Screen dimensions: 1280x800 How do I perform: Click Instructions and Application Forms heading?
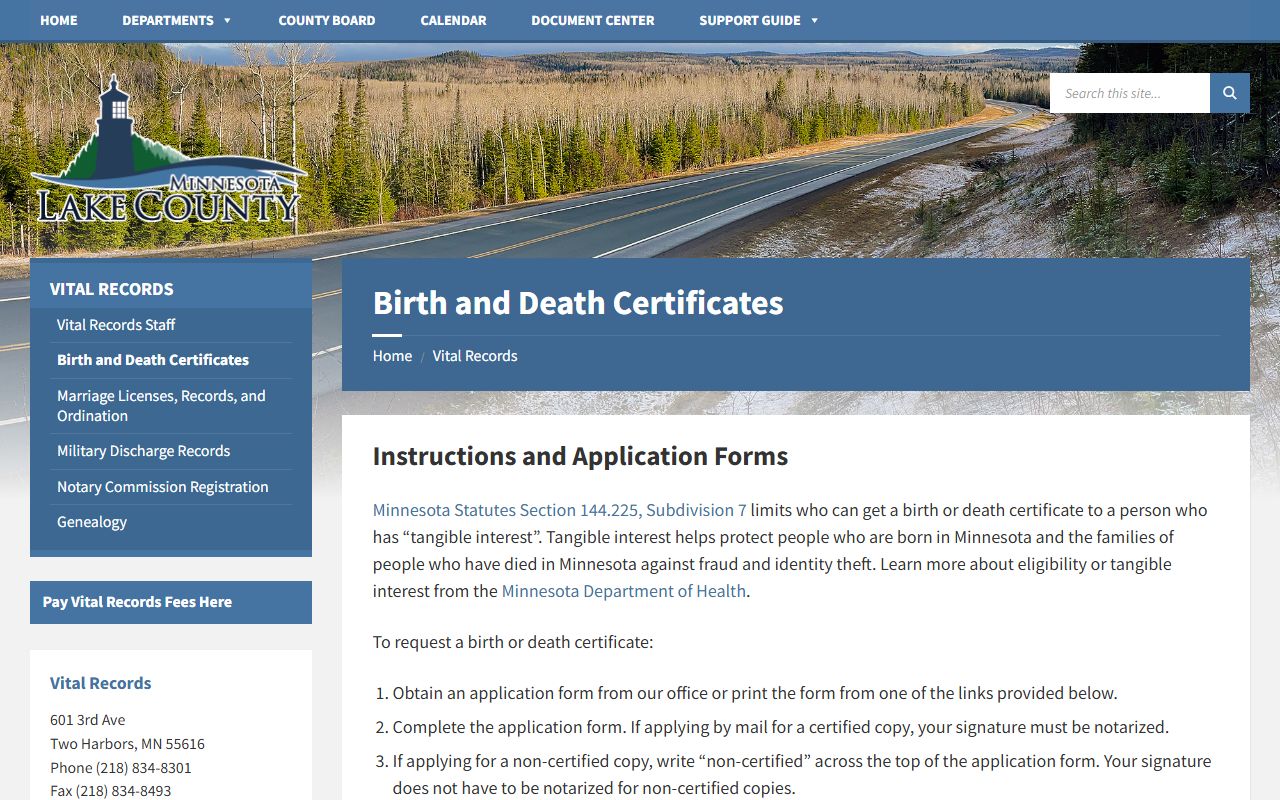click(x=580, y=457)
